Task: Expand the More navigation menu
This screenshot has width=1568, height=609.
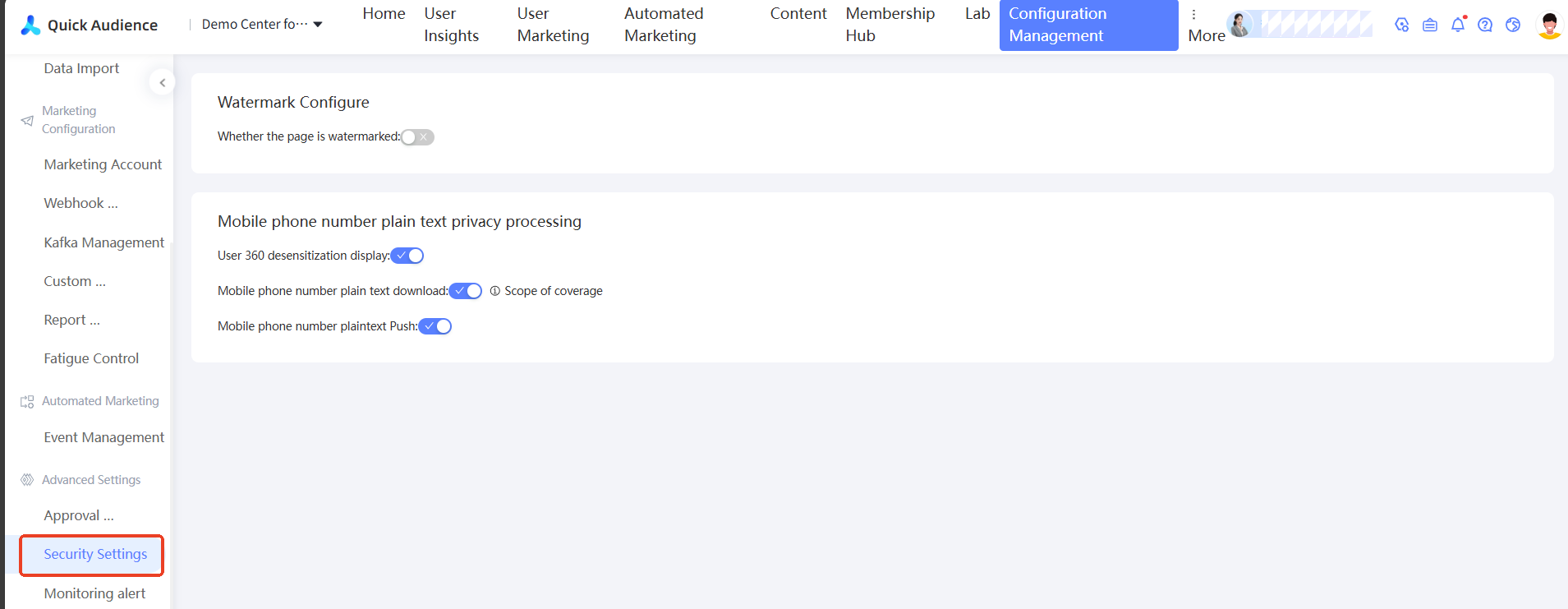Action: point(1206,25)
